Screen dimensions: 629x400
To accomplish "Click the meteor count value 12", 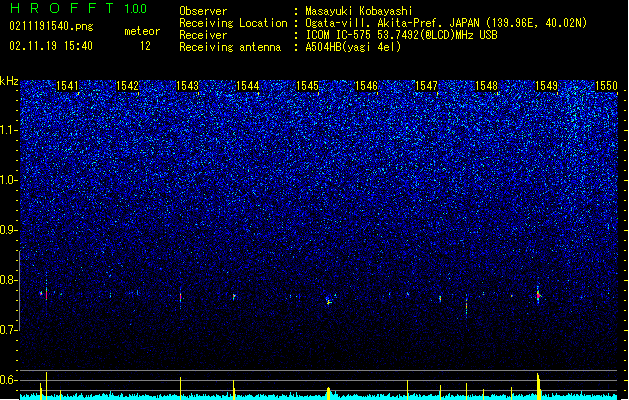I will pyautogui.click(x=145, y=46).
